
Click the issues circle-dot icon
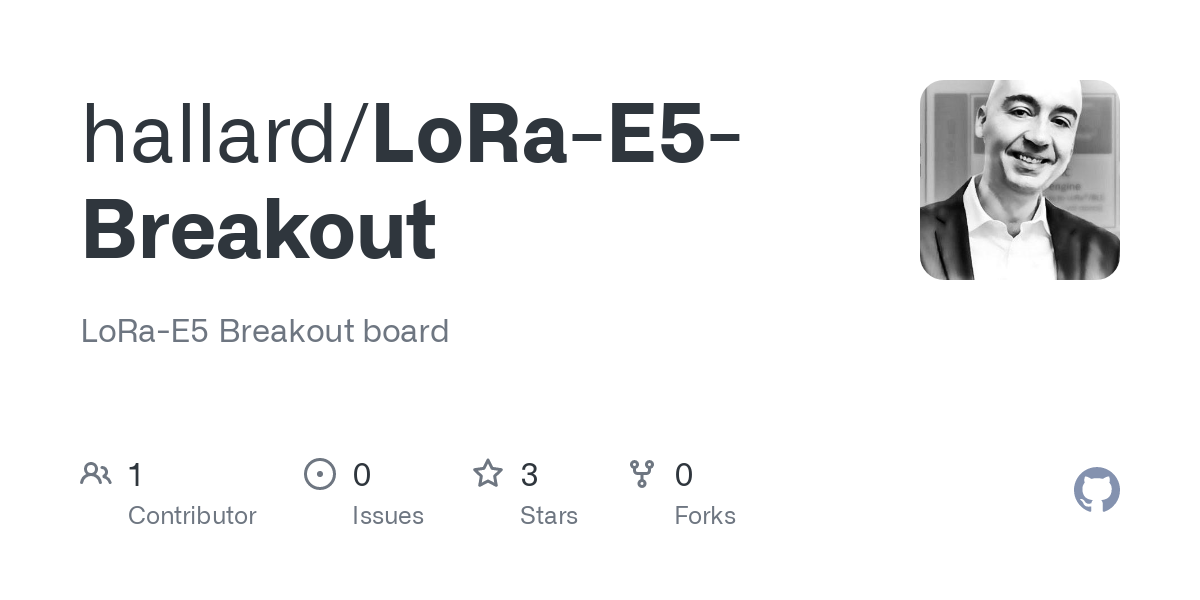coord(320,474)
